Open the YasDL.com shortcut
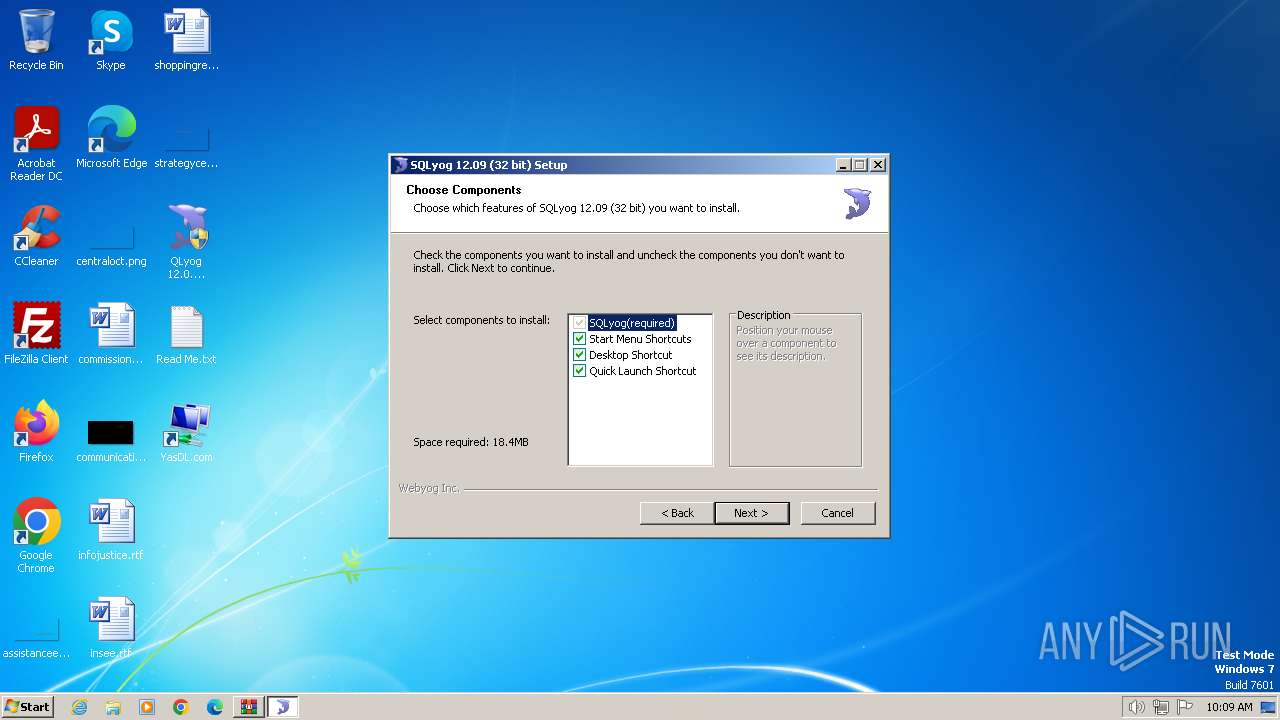The height and width of the screenshot is (720, 1280). coord(186,432)
